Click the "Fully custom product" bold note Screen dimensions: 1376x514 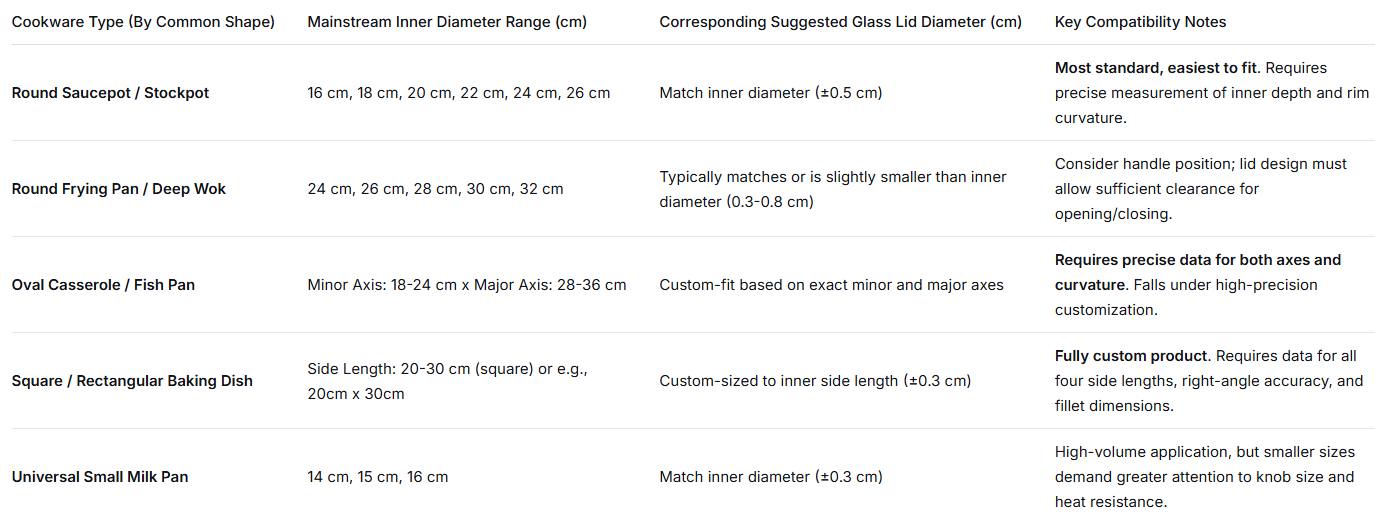(1132, 356)
